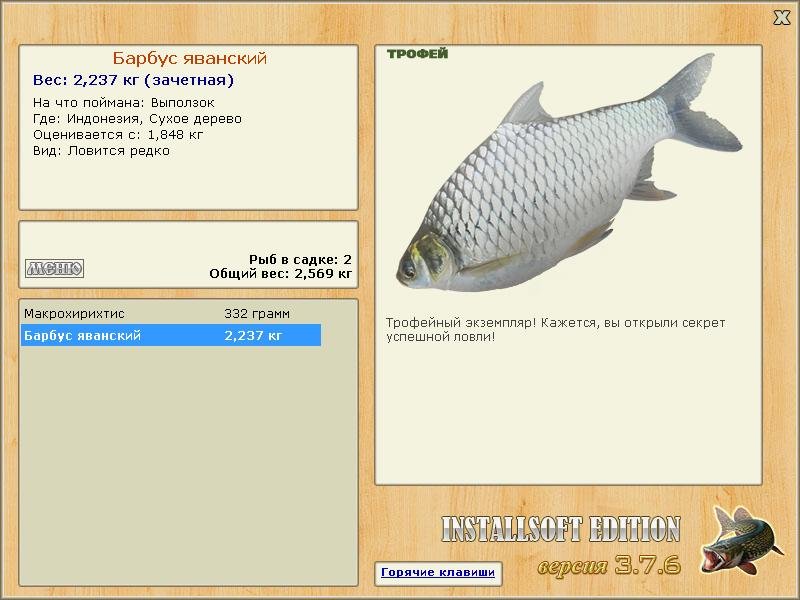The height and width of the screenshot is (600, 800).
Task: Select the Барбус яванский list entry
Action: pos(171,335)
